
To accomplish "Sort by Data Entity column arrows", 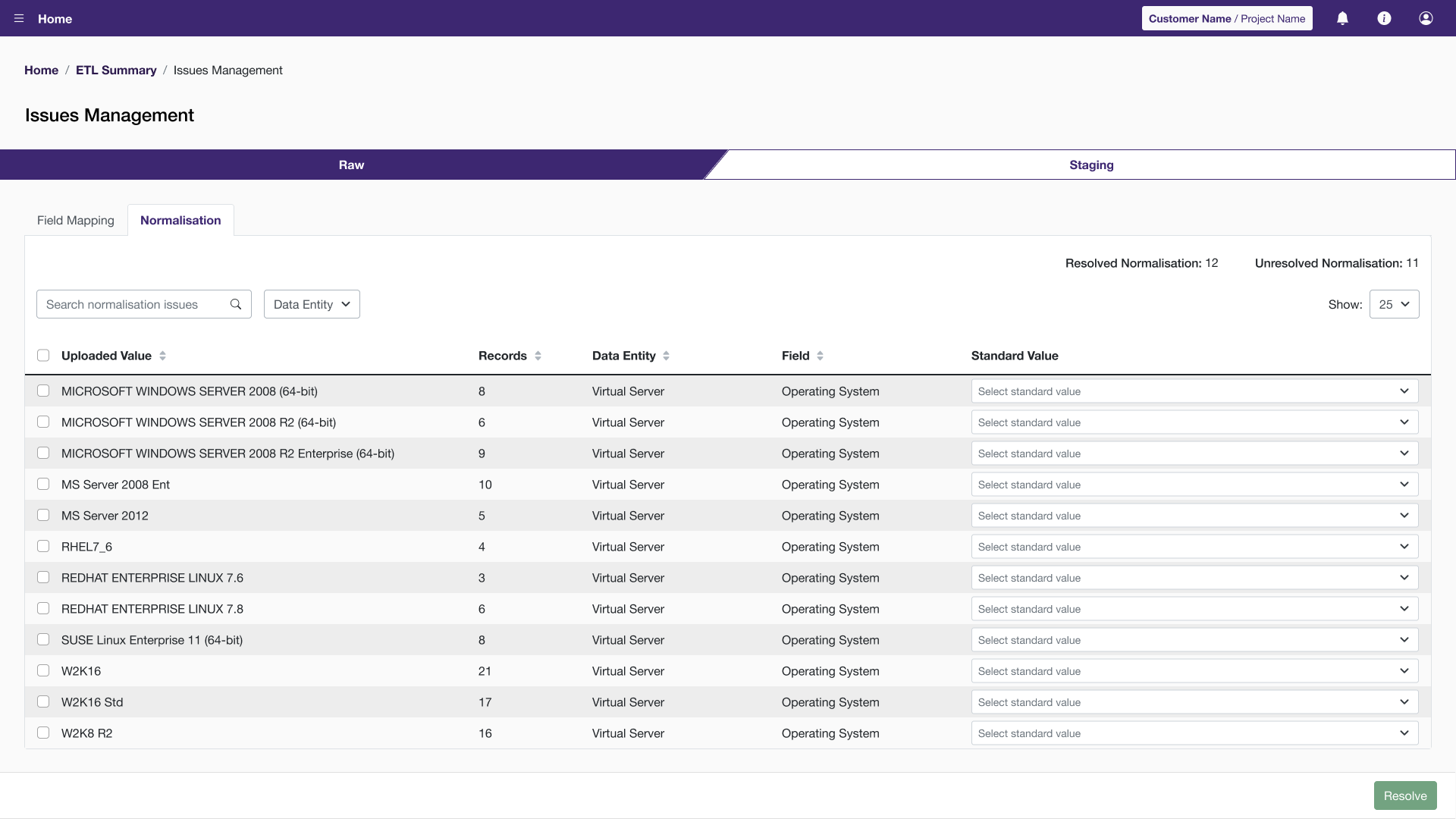I will coord(666,356).
